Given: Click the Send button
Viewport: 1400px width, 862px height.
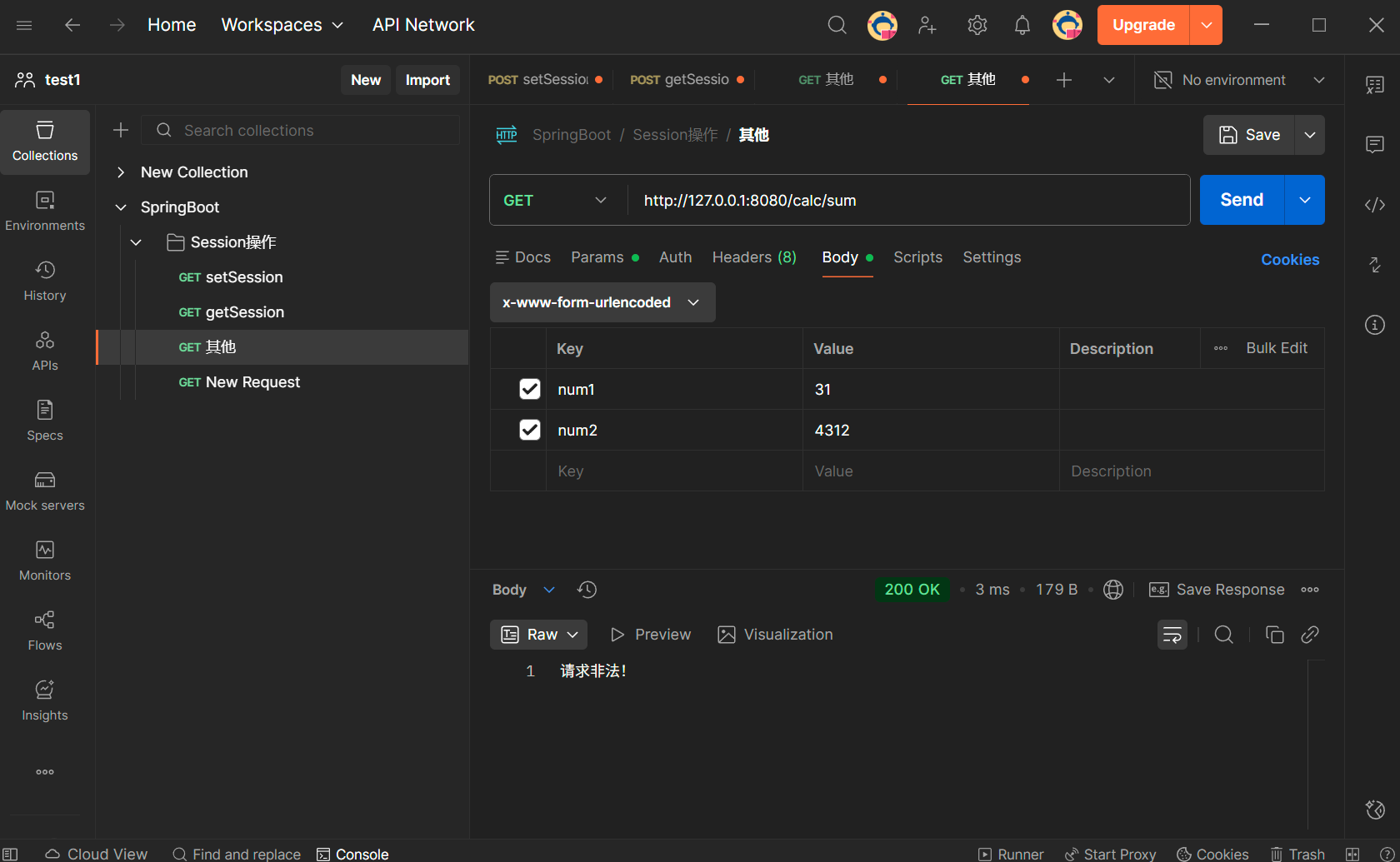Looking at the screenshot, I should [x=1242, y=200].
